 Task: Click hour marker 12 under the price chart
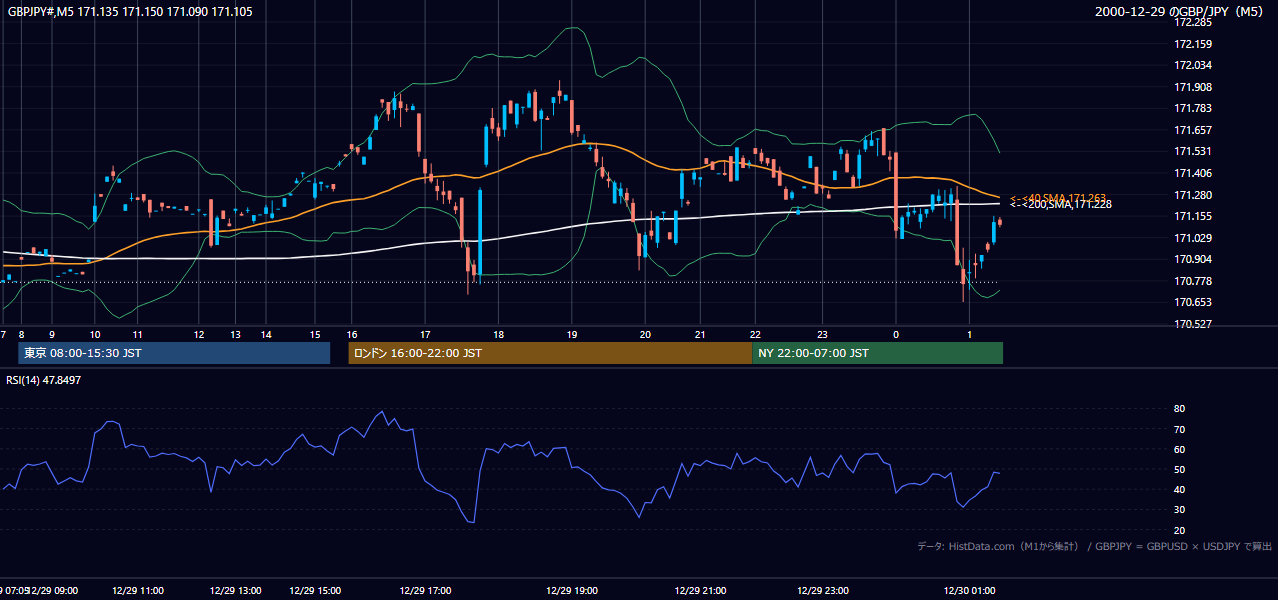(200, 334)
